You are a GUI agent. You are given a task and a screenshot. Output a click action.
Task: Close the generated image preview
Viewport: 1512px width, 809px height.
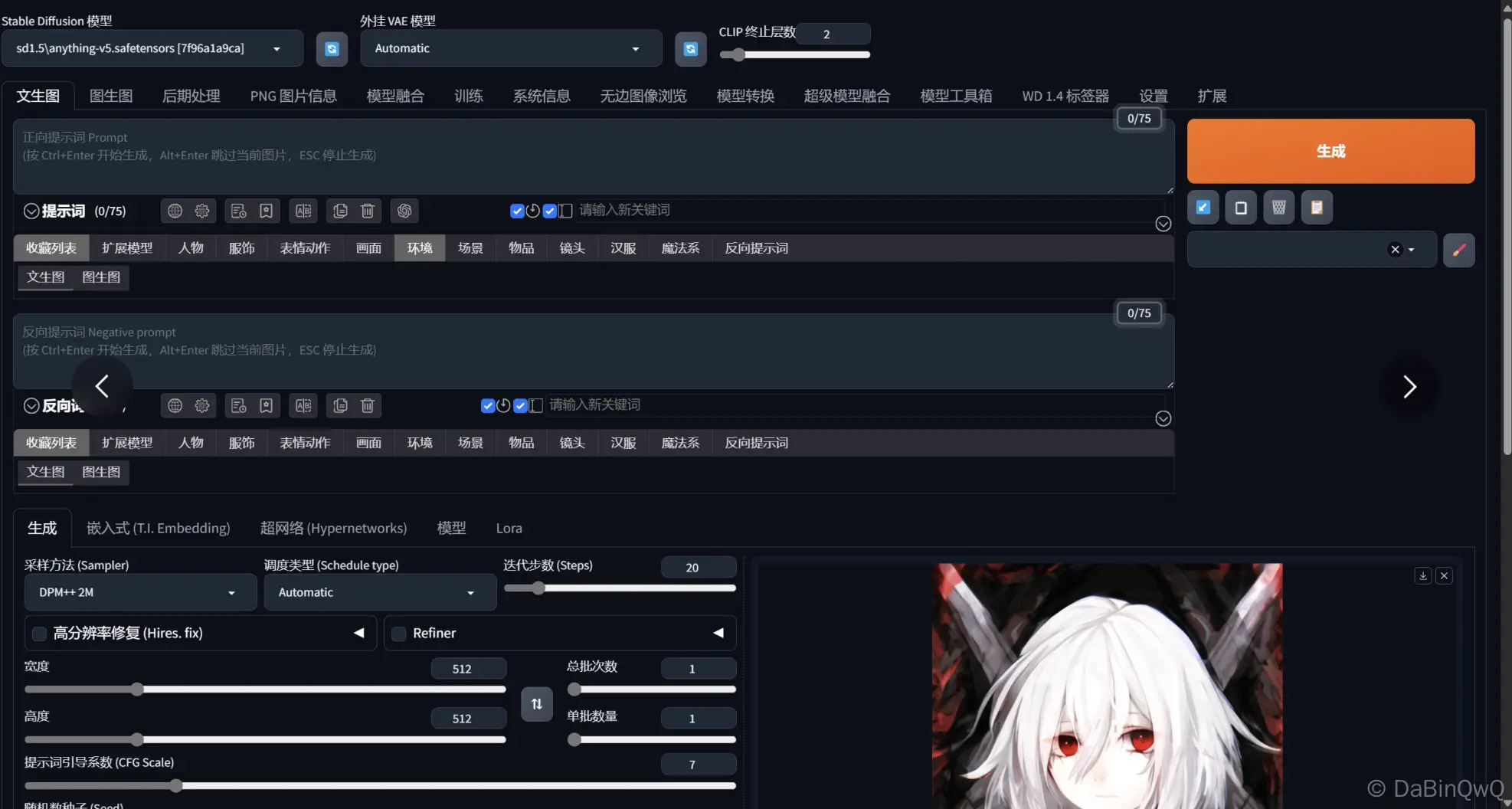(1445, 576)
